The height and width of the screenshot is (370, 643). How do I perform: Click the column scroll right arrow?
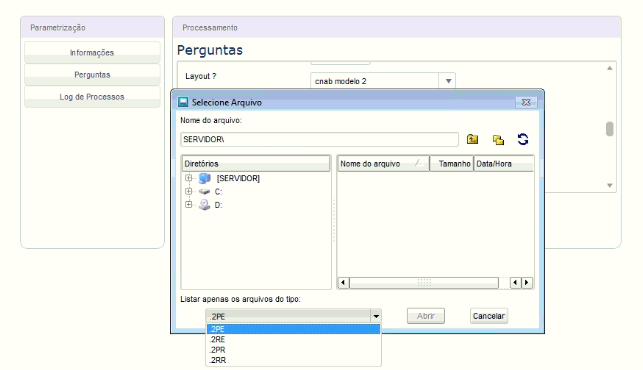pos(527,283)
